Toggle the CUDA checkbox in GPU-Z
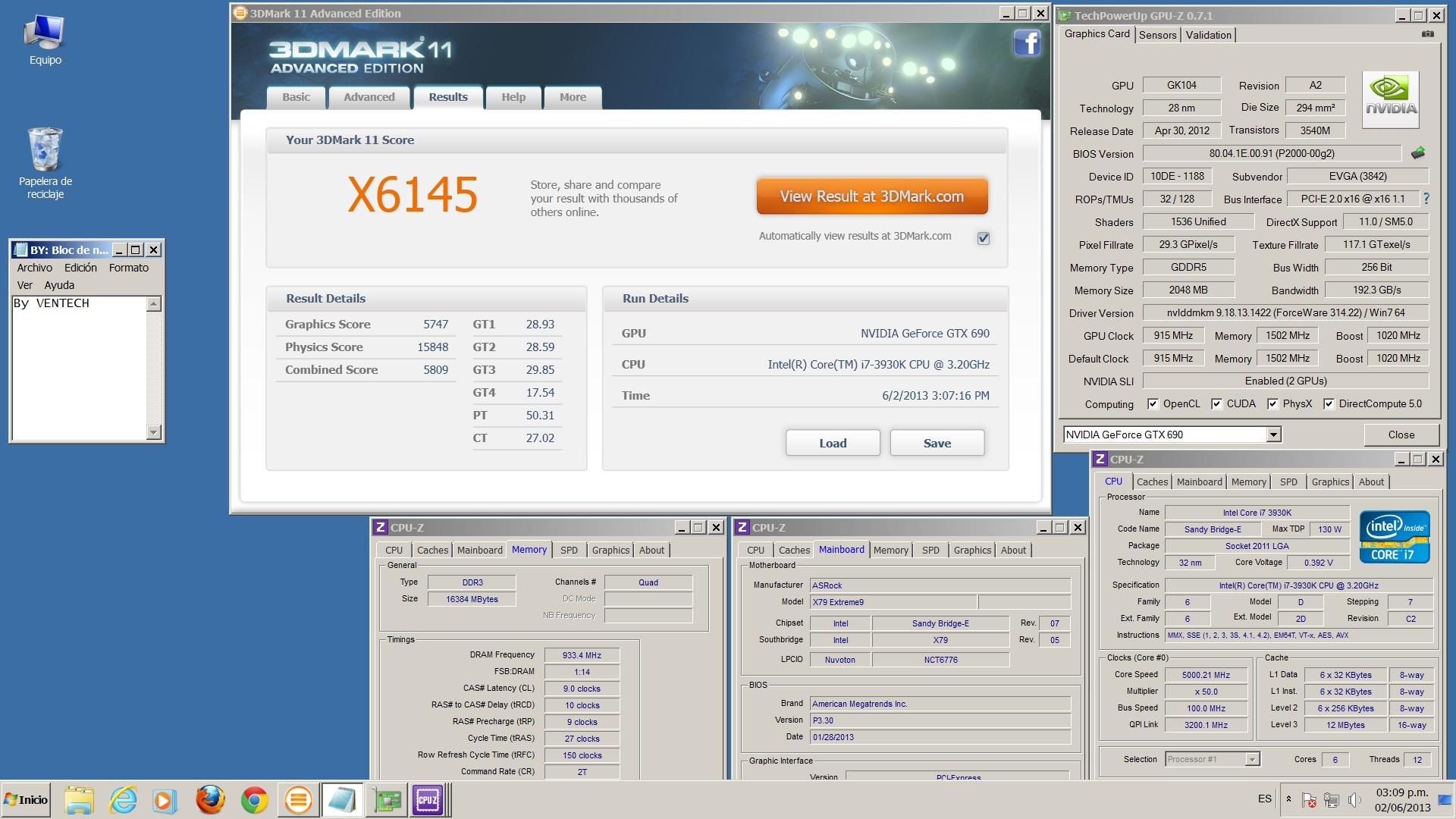Screen dimensions: 1456x819 pyautogui.click(x=1216, y=403)
